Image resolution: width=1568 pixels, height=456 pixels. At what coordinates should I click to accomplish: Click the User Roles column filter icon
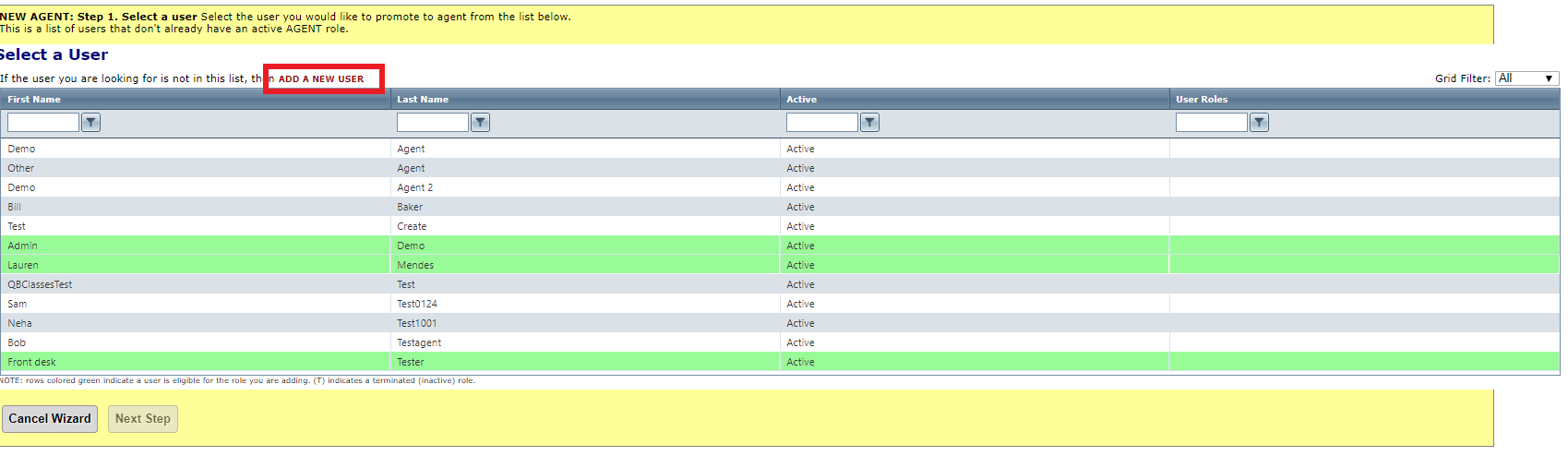(1259, 122)
